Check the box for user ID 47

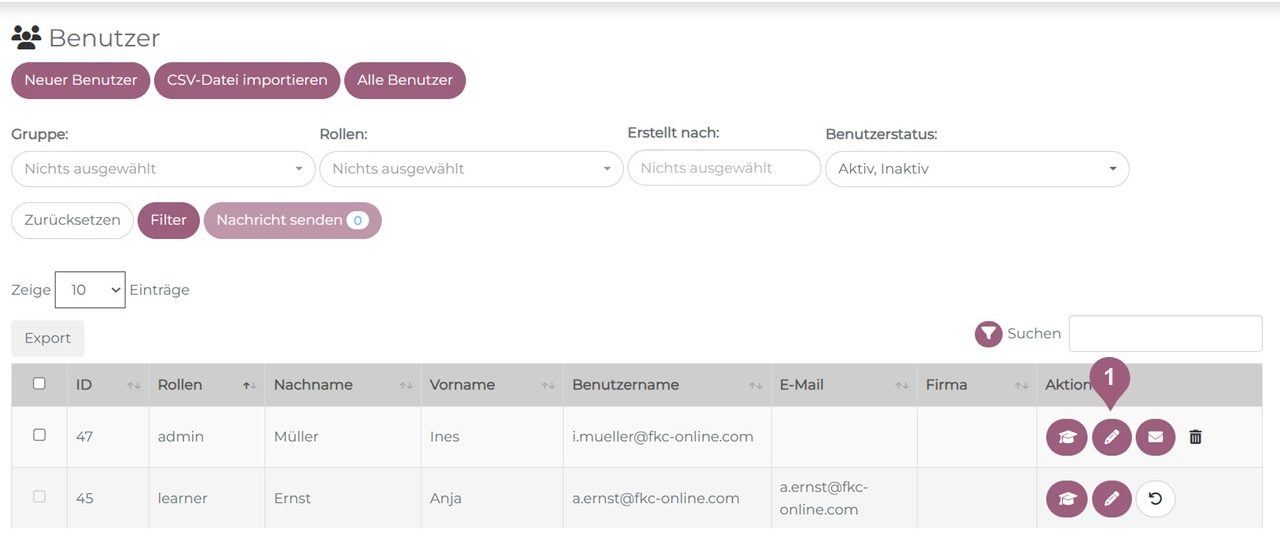pyautogui.click(x=39, y=435)
